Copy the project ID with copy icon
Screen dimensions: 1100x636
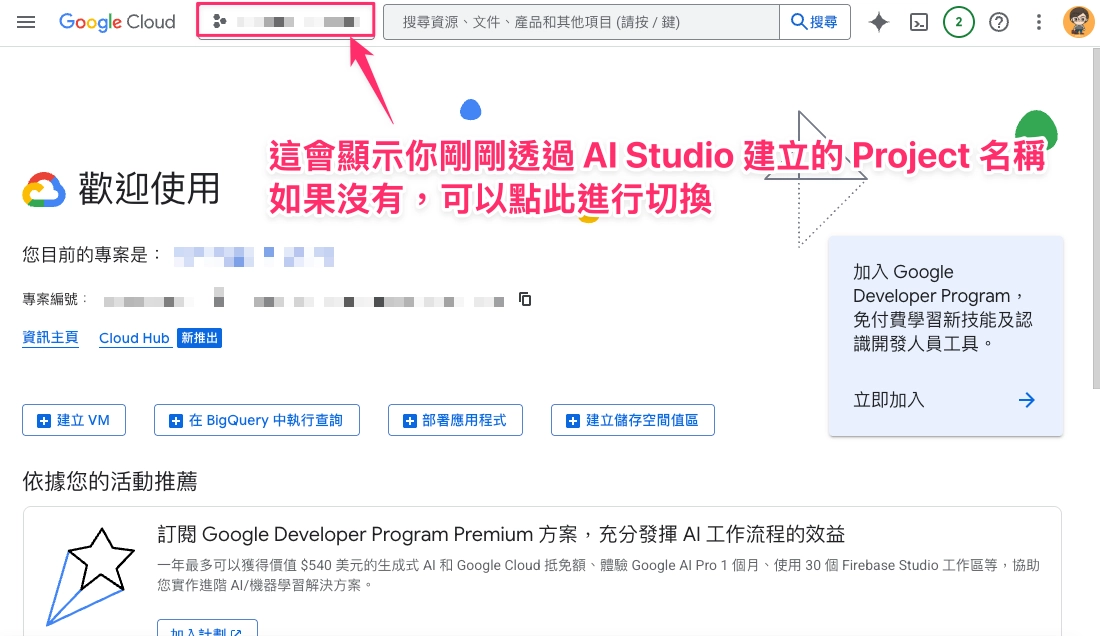point(525,299)
